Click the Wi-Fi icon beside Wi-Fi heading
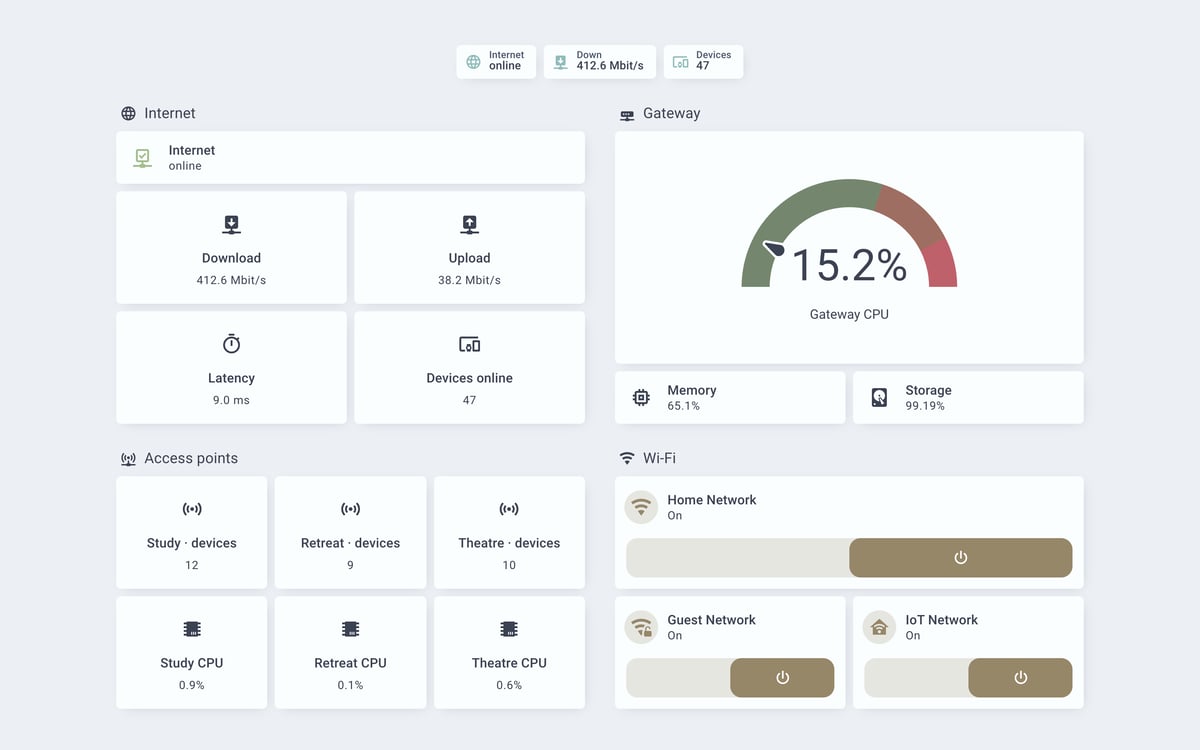 tap(627, 459)
